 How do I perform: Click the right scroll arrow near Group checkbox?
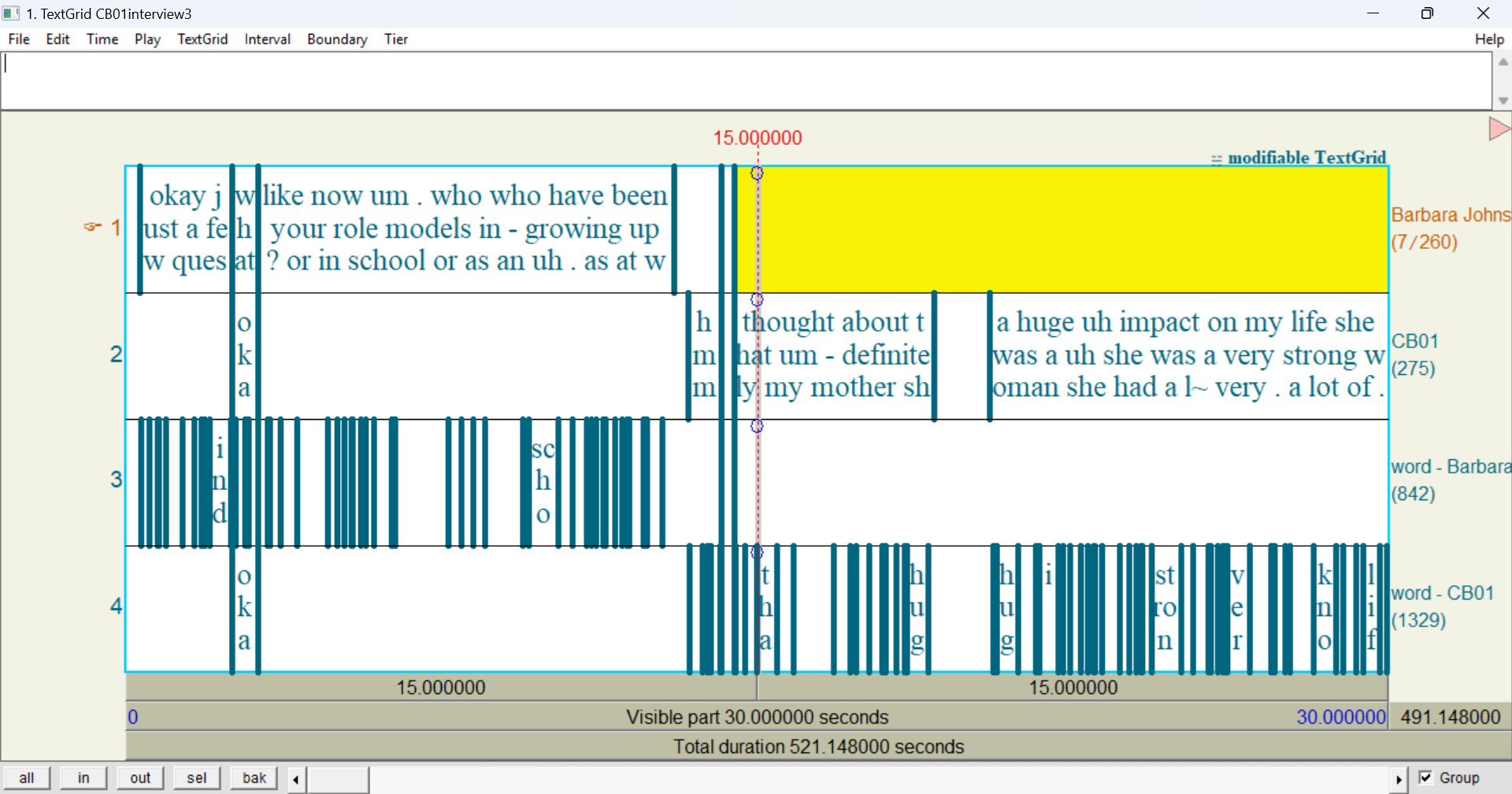pos(1398,779)
